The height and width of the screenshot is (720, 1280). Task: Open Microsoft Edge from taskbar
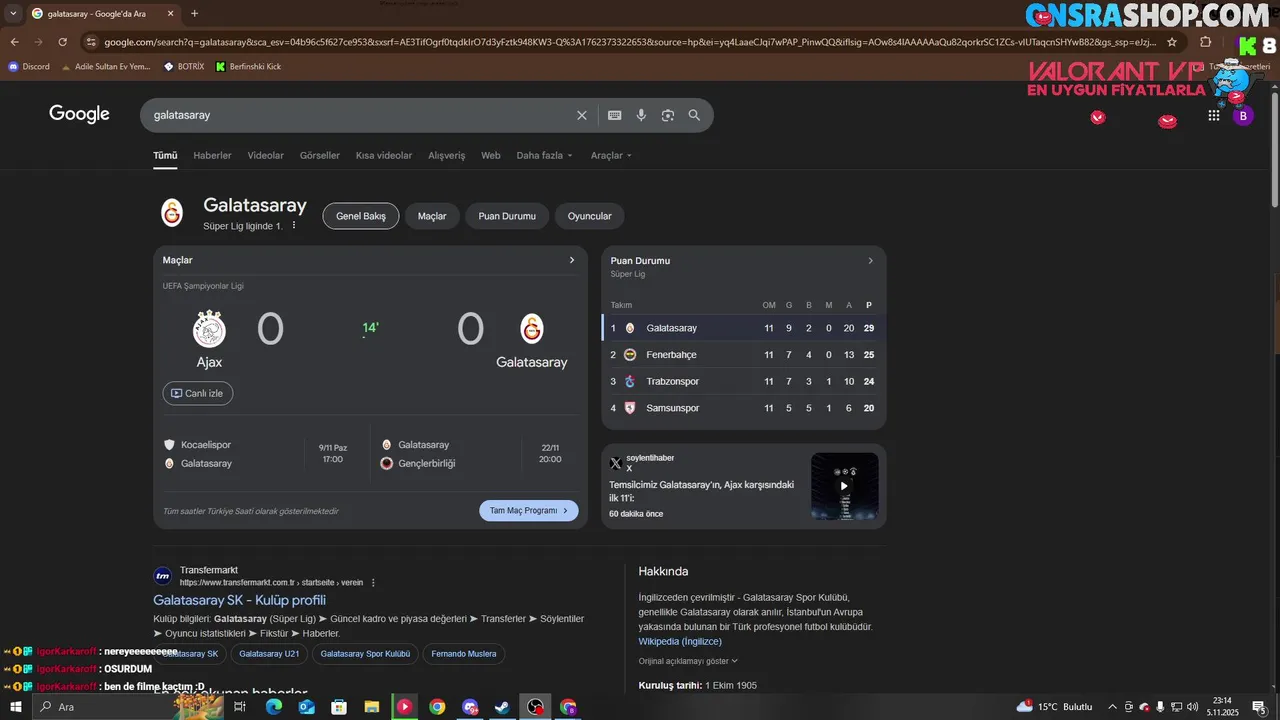(x=273, y=707)
